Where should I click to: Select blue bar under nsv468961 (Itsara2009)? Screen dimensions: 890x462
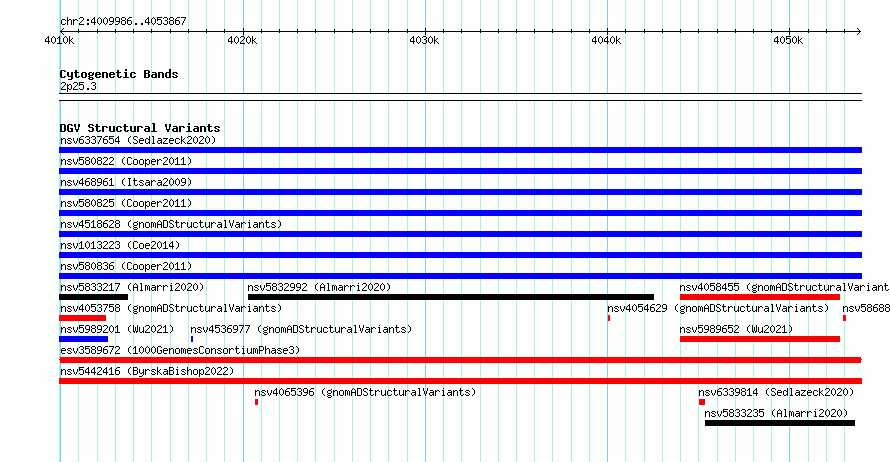point(460,192)
